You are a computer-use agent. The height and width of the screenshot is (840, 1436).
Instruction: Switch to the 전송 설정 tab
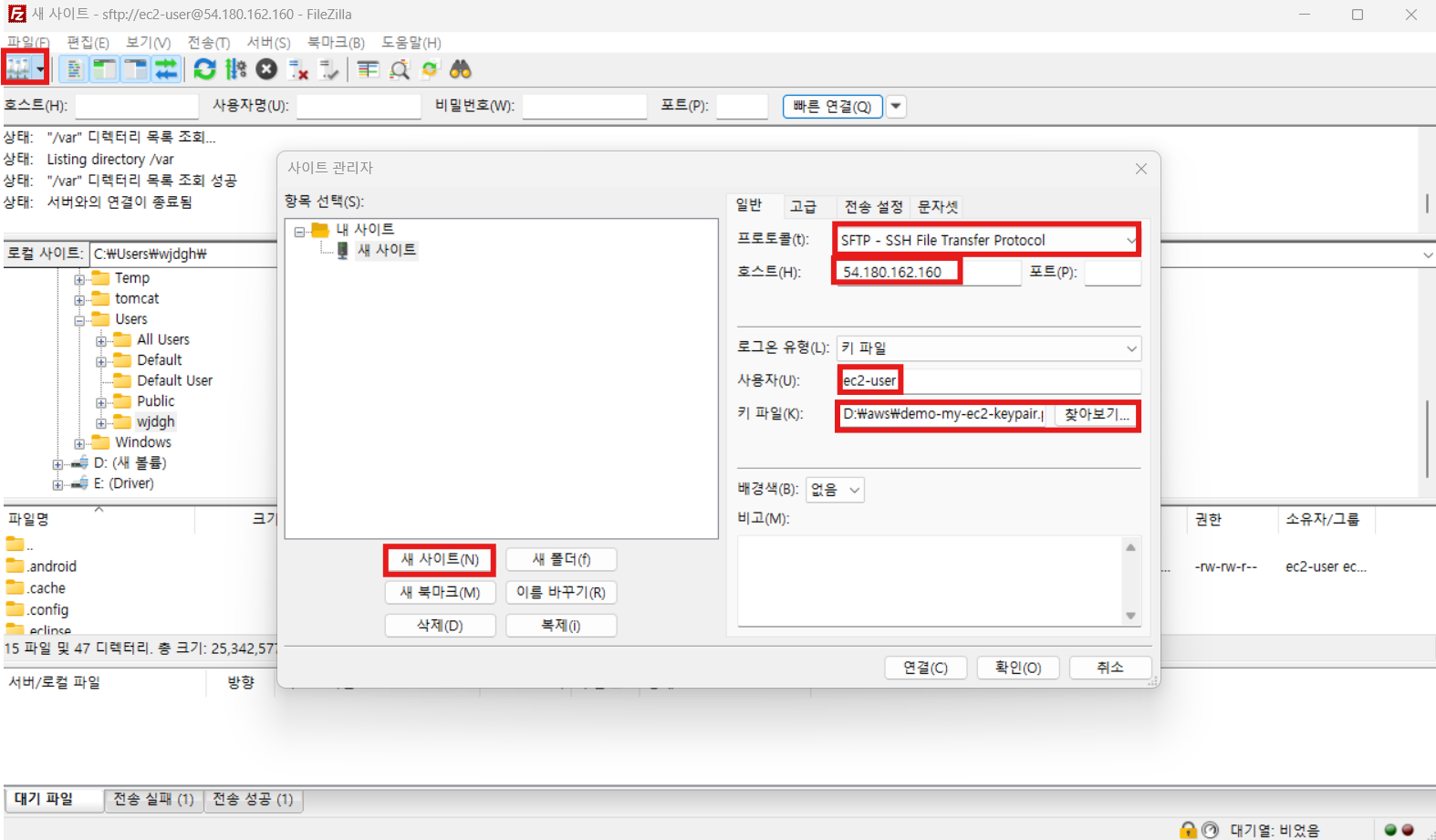point(873,206)
